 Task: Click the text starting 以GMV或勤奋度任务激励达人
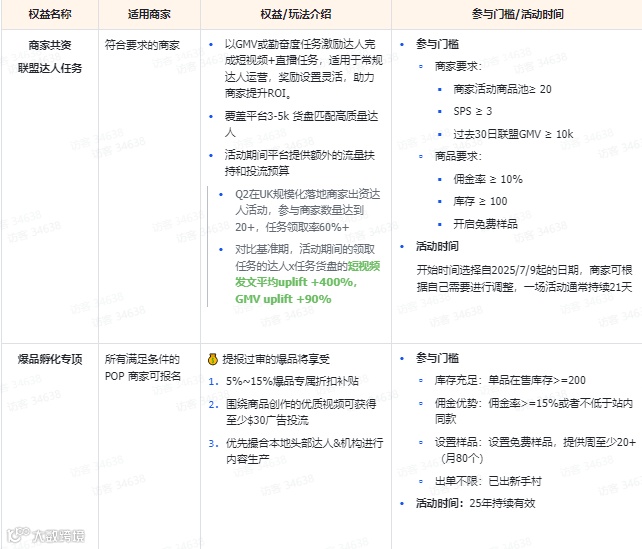click(303, 68)
